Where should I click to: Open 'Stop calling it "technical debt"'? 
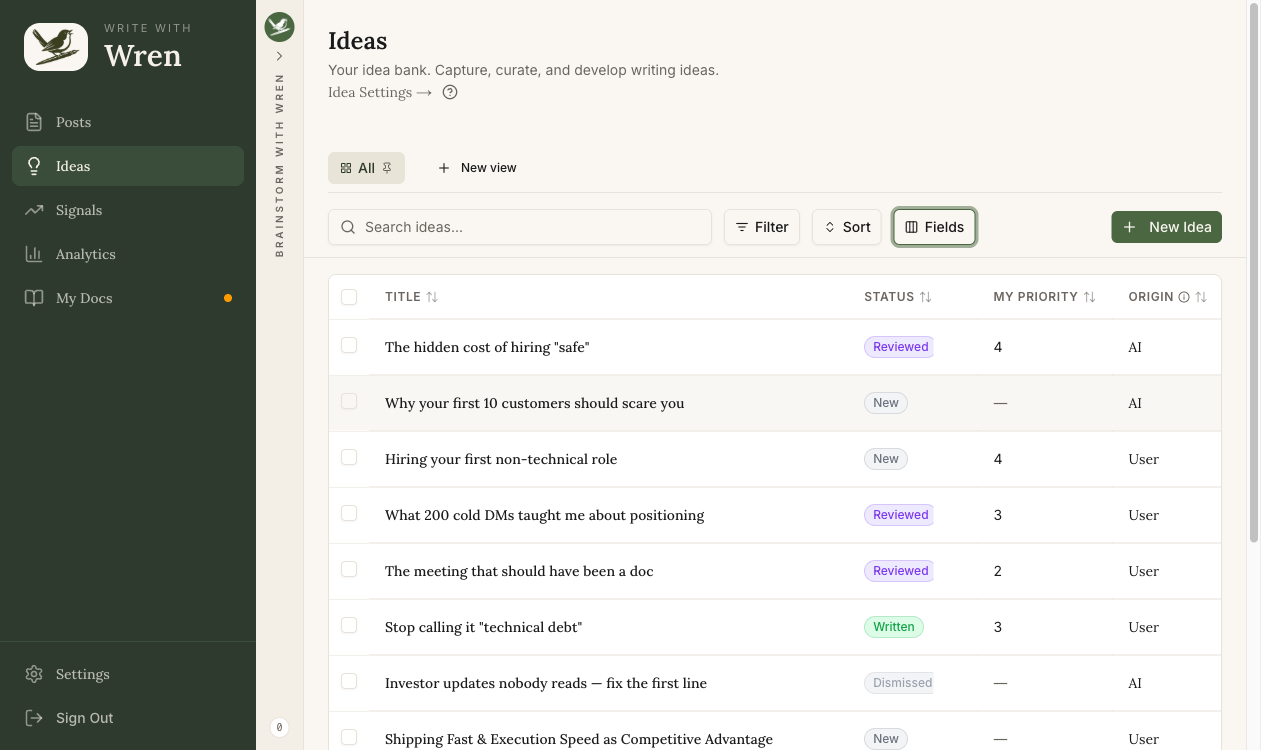click(x=483, y=627)
